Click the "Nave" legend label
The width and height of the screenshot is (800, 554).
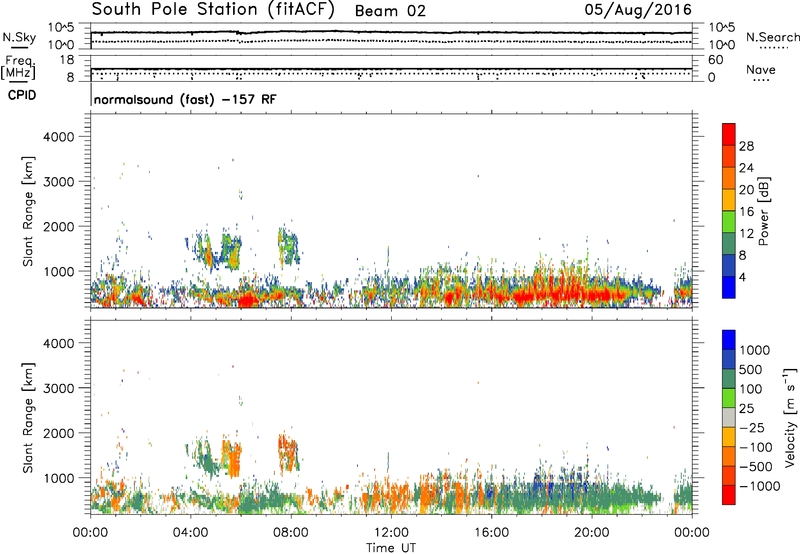(760, 69)
